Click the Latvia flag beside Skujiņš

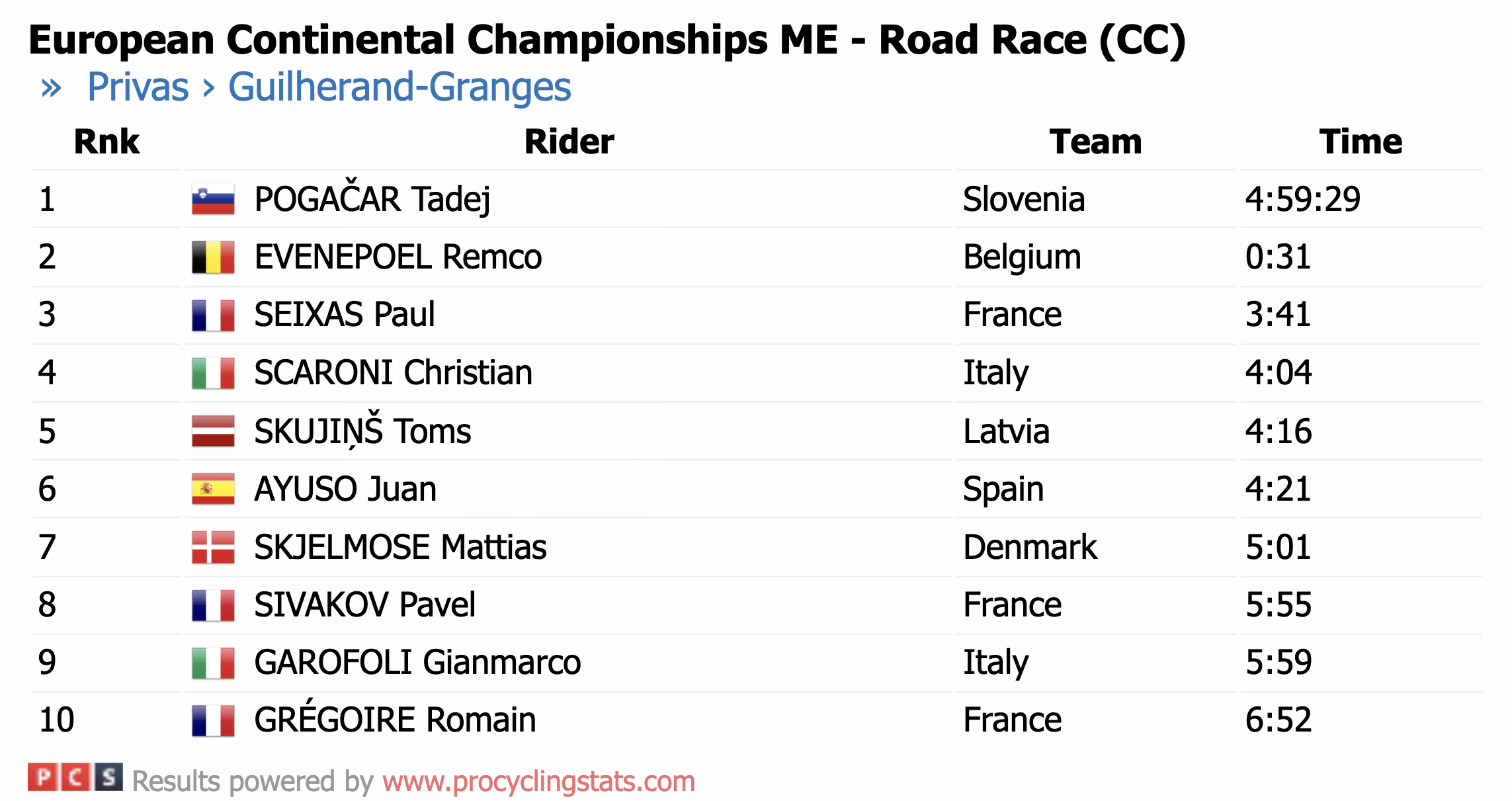pos(213,431)
